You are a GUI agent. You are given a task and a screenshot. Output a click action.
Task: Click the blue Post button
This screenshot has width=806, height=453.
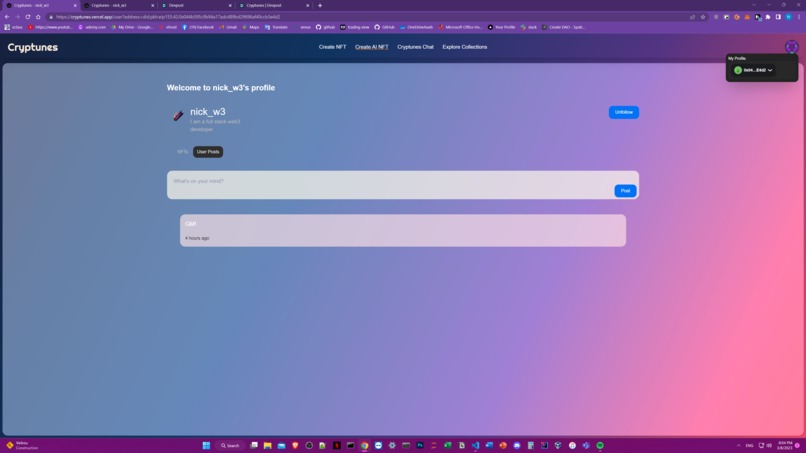click(x=625, y=191)
